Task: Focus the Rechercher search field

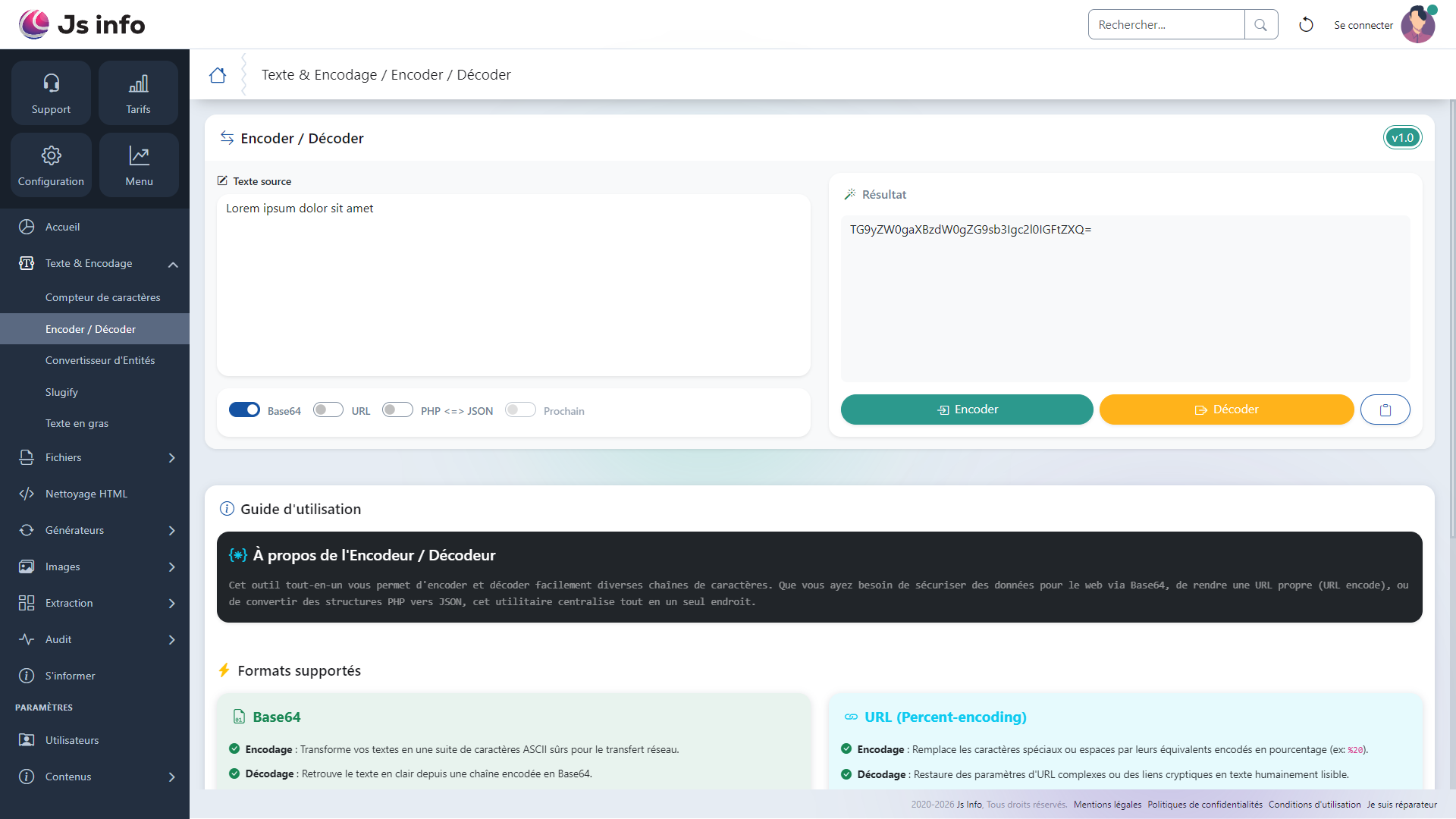Action: (x=1166, y=24)
